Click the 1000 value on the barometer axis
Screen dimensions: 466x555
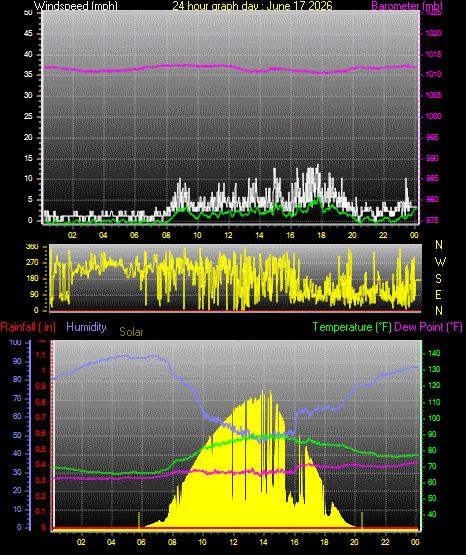[x=433, y=116]
